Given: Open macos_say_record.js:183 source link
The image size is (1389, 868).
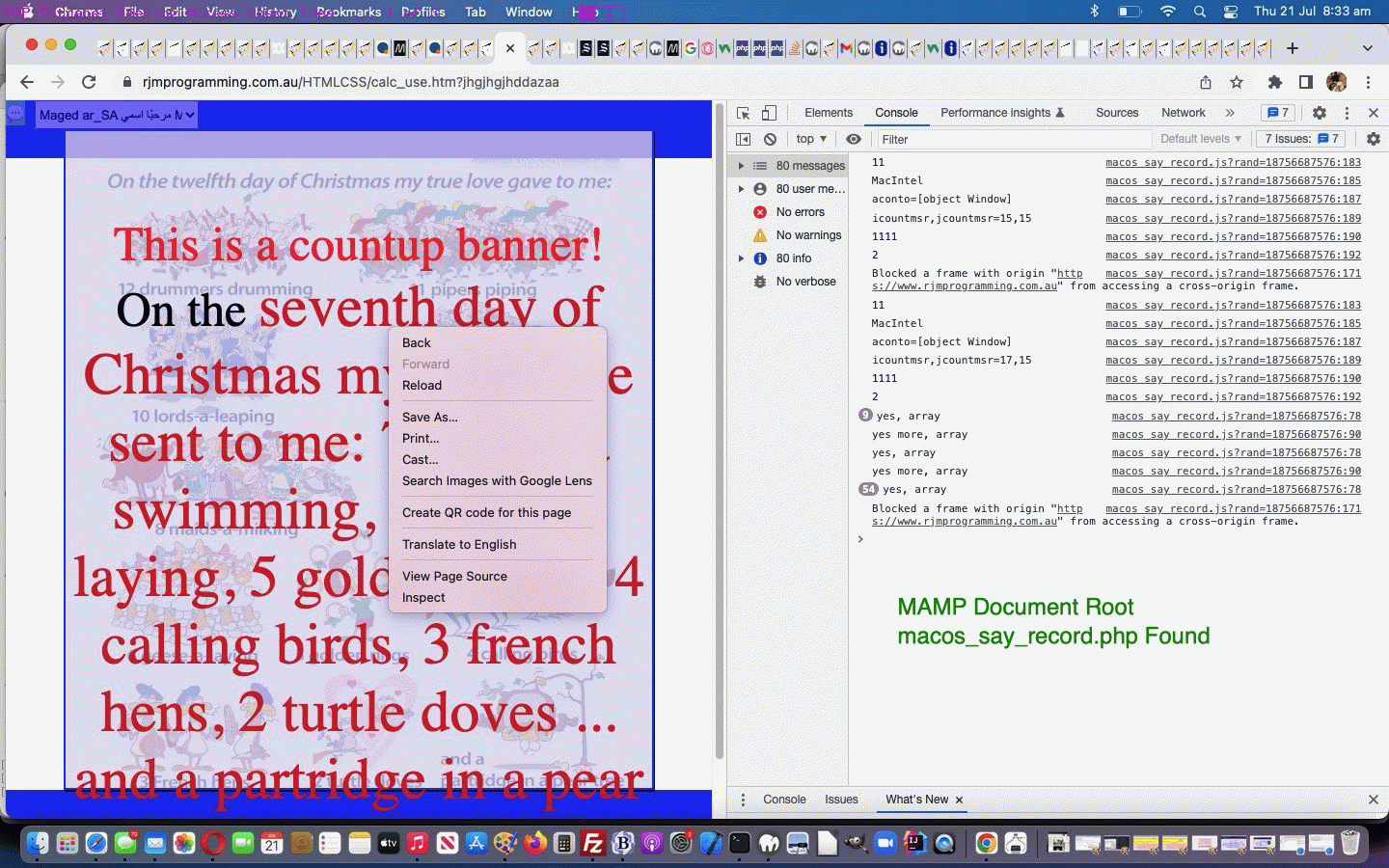Looking at the screenshot, I should pyautogui.click(x=1233, y=163).
